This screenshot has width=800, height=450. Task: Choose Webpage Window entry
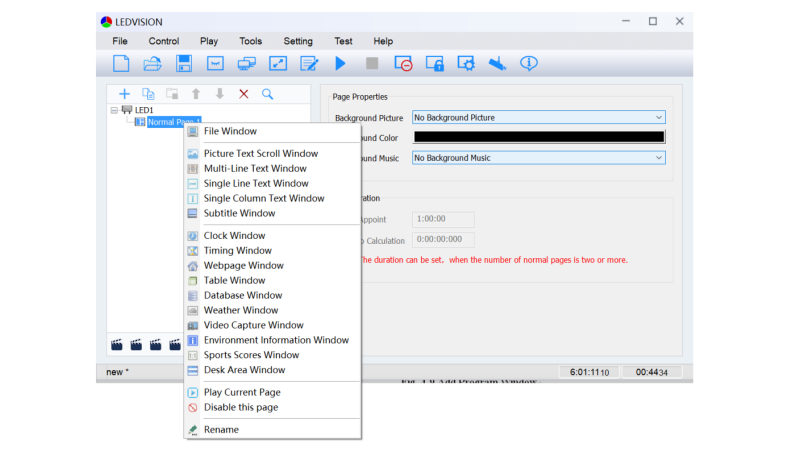(x=272, y=265)
